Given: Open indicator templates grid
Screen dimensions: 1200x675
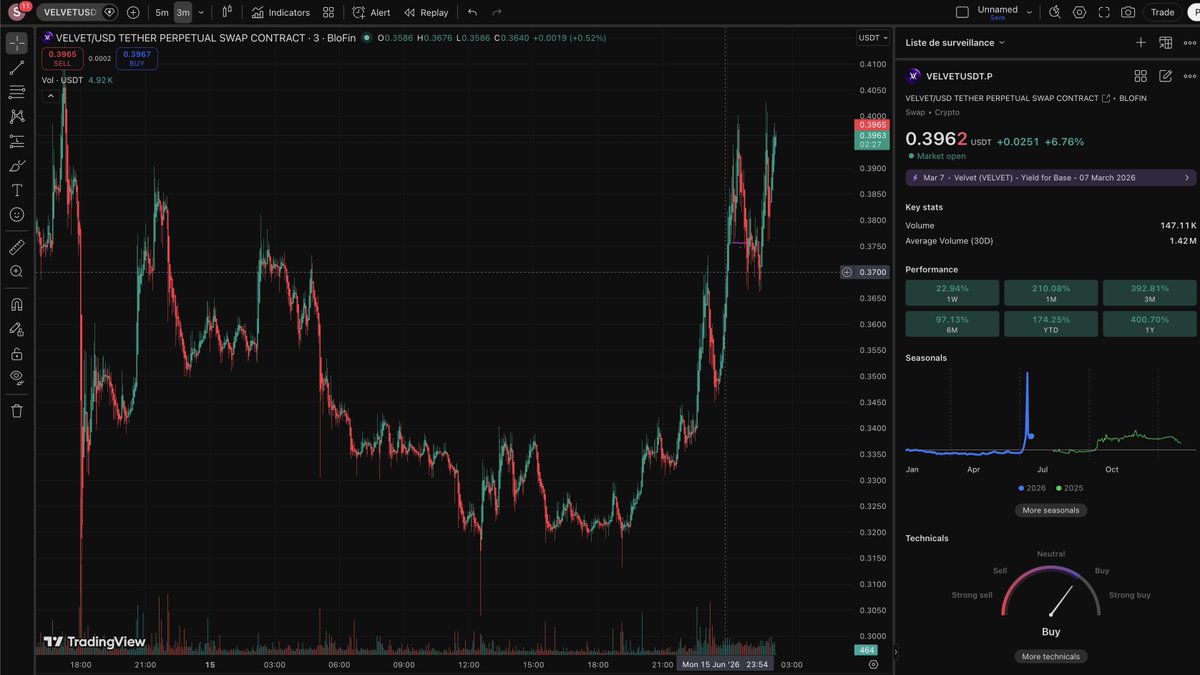Looking at the screenshot, I should (x=329, y=12).
